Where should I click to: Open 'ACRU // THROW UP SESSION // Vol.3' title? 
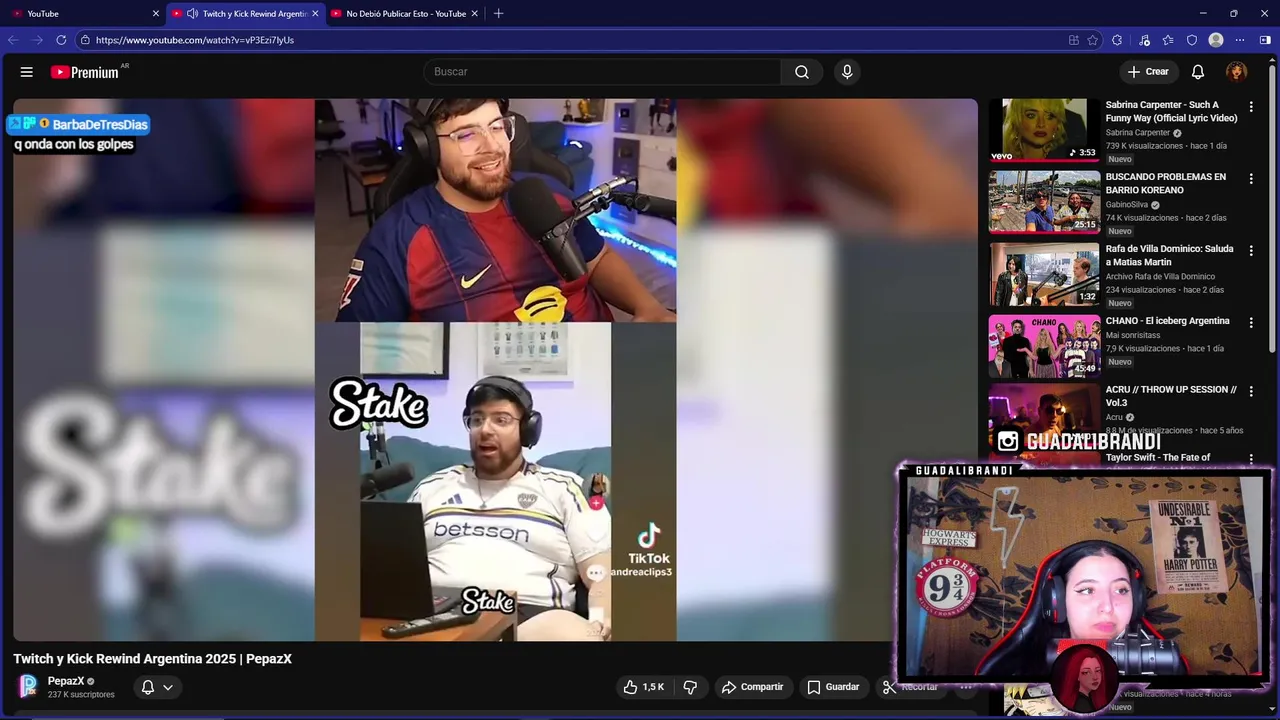click(x=1171, y=396)
